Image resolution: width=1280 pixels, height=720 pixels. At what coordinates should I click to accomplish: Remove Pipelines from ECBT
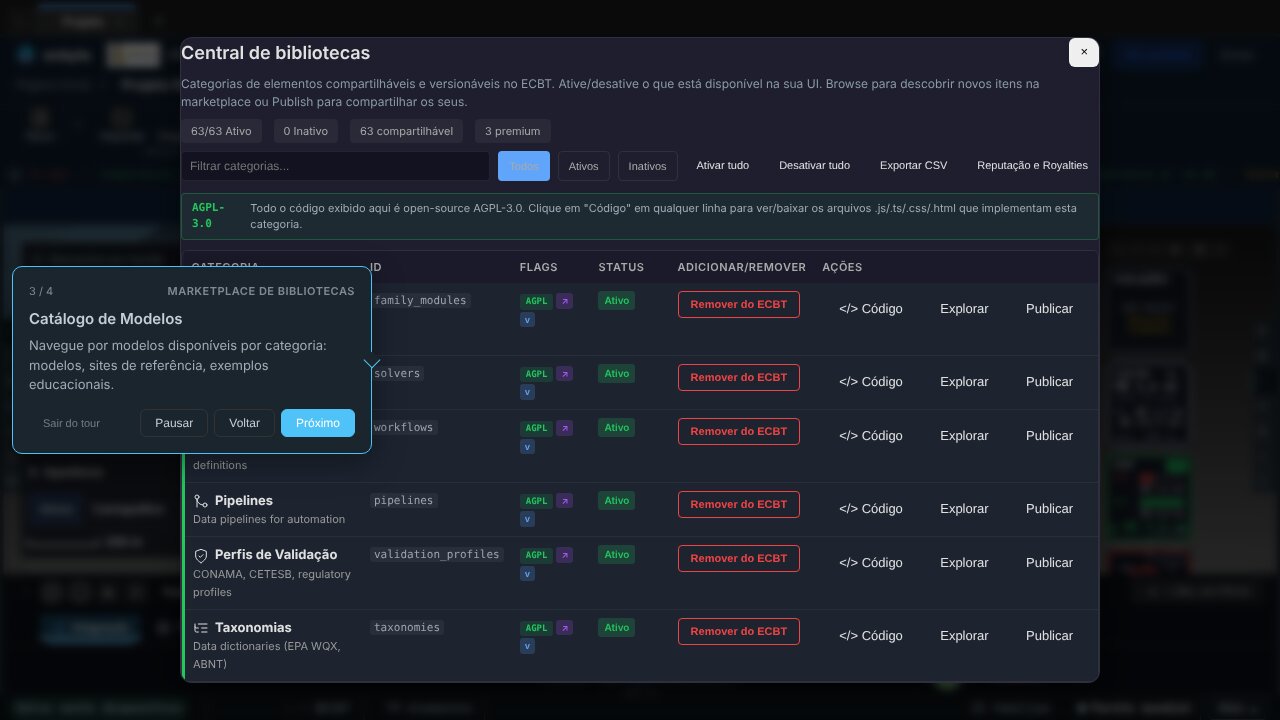pos(739,504)
